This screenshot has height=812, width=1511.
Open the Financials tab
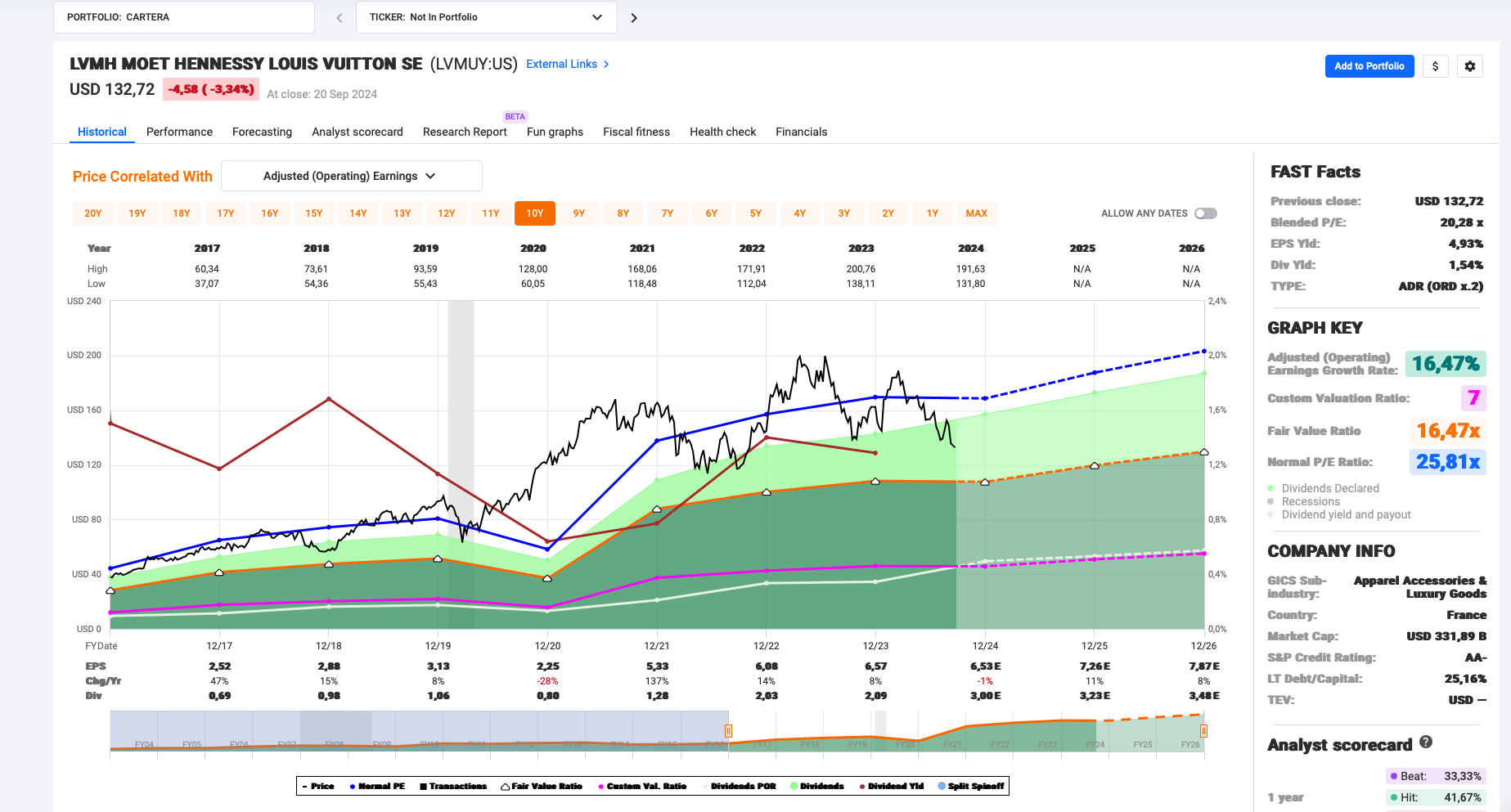(801, 132)
